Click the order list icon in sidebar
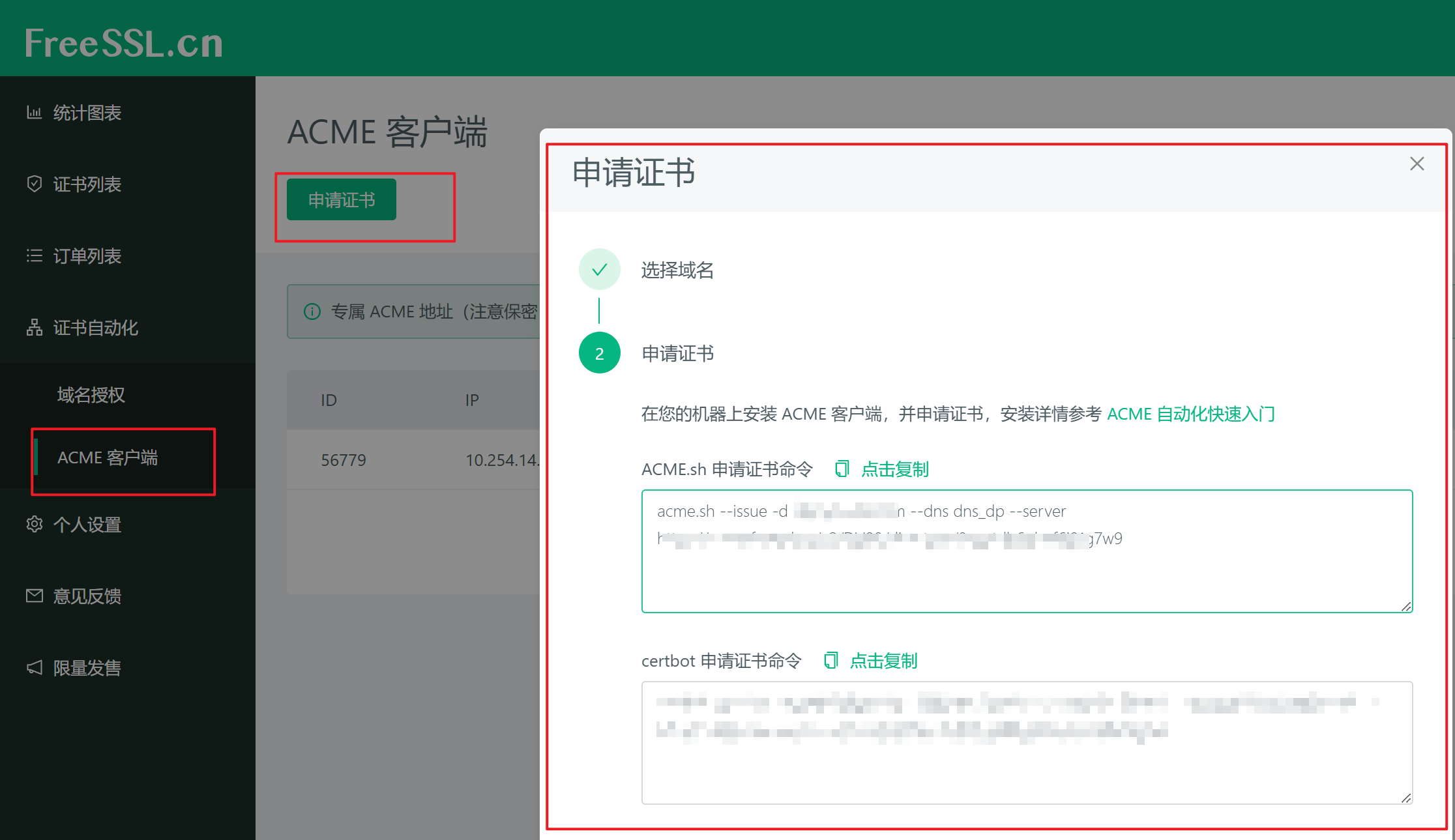The width and height of the screenshot is (1455, 840). point(34,256)
